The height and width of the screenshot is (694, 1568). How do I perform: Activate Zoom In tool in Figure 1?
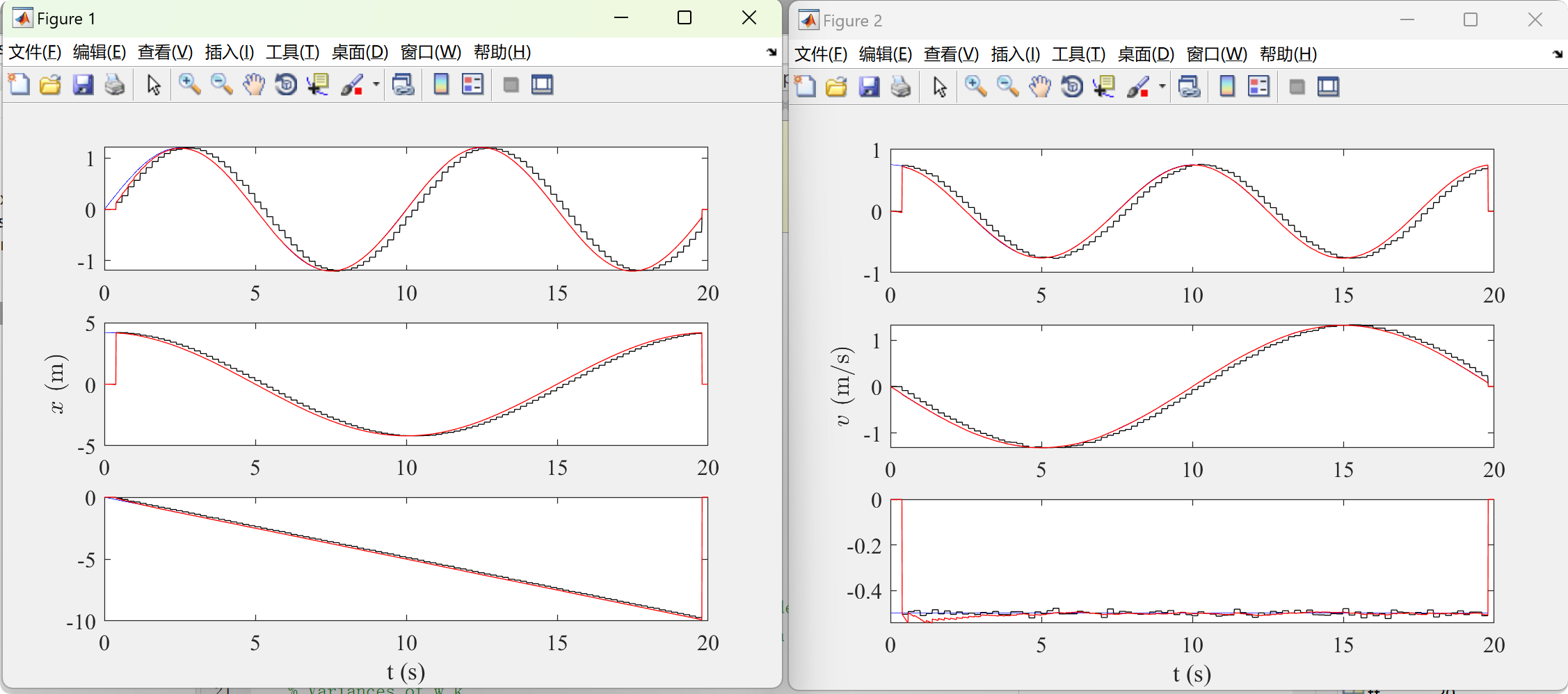(189, 85)
